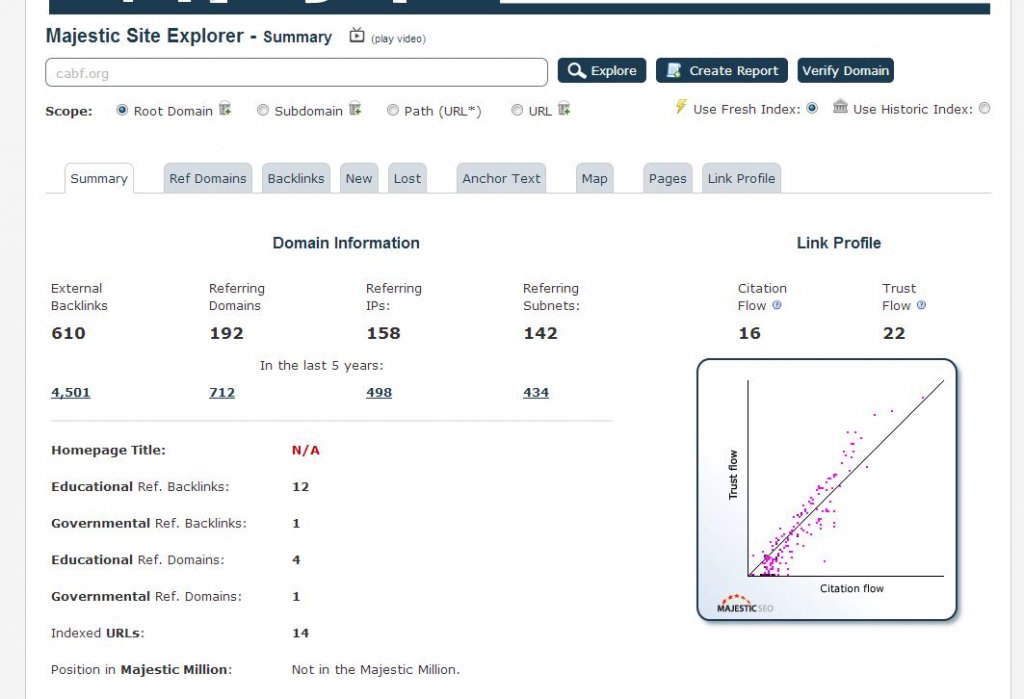Click the Historic Index building icon

click(840, 106)
